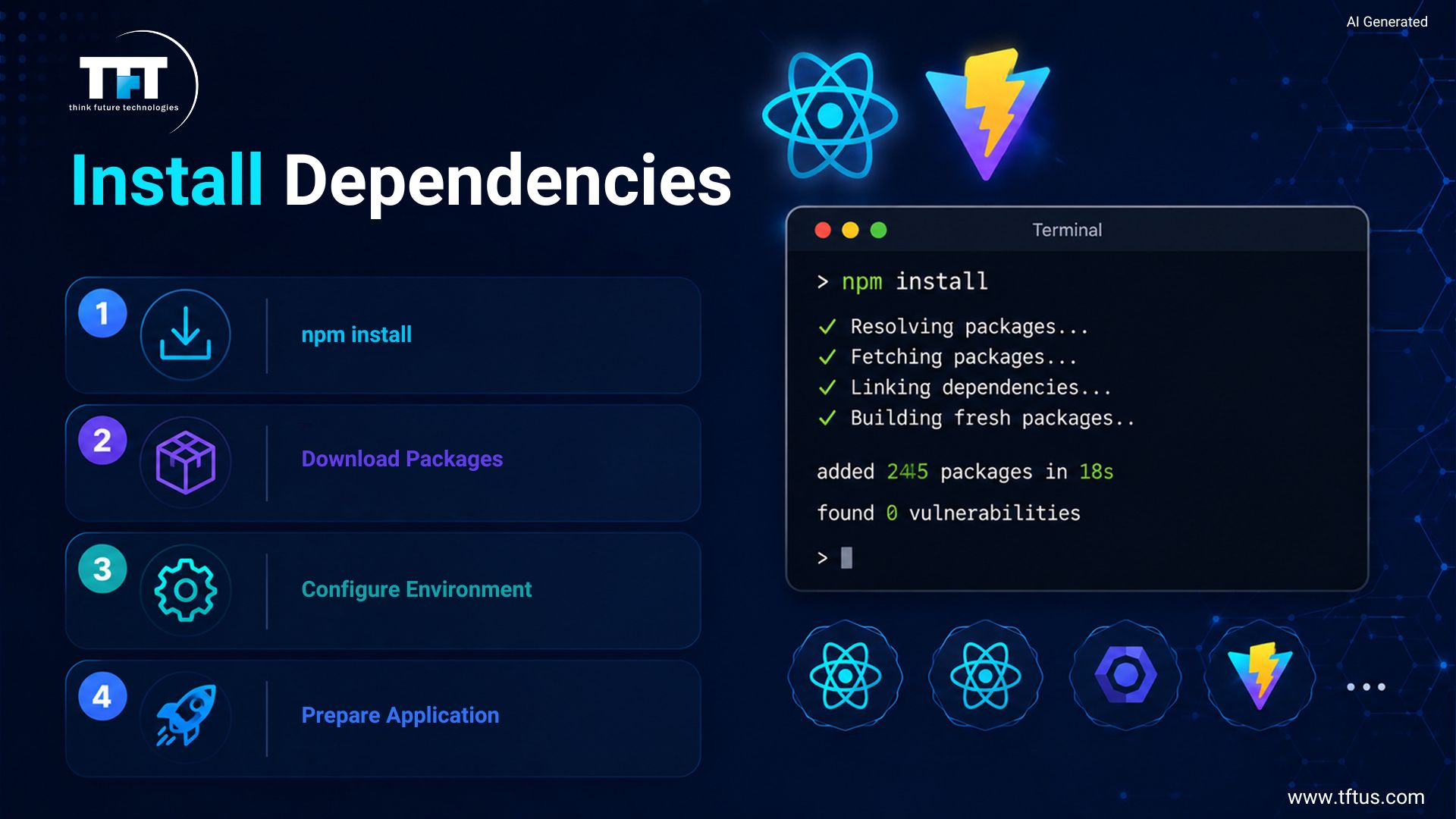This screenshot has width=1456, height=819.
Task: Click the 'added 245 packages in 18s' line
Action: [965, 472]
